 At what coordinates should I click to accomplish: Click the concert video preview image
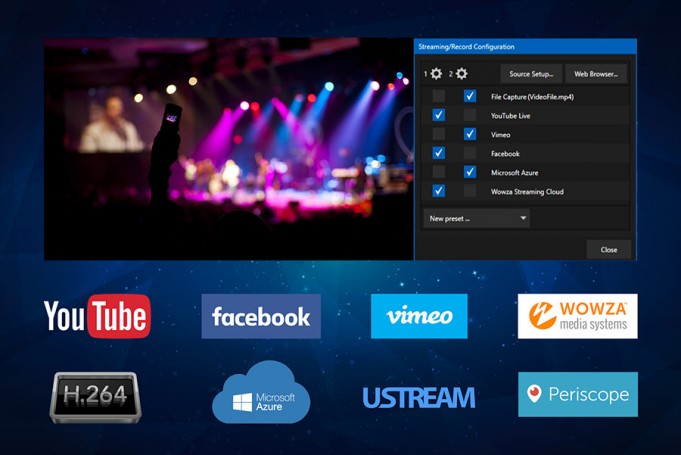click(x=228, y=149)
